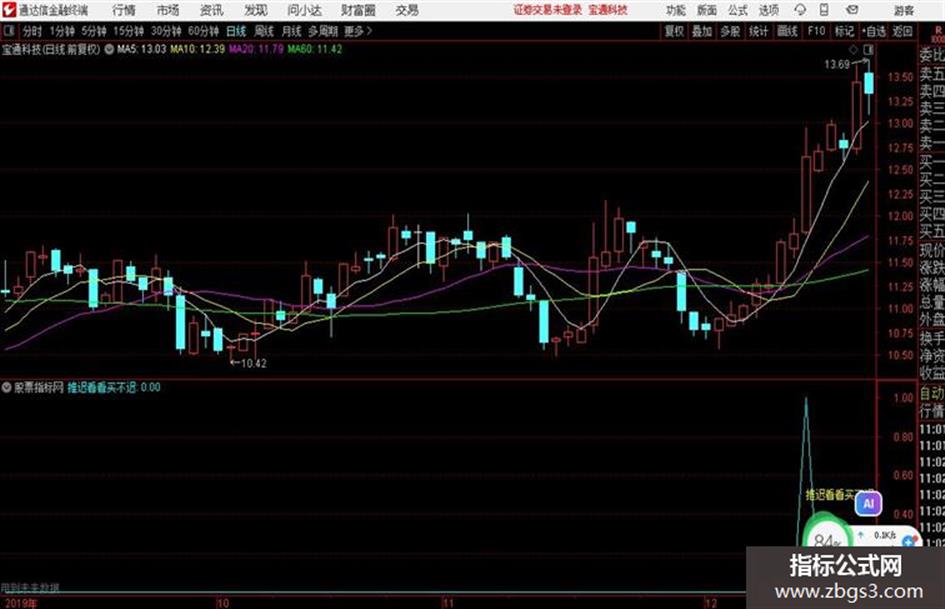Click the 叠加 overlay toolbar button

(702, 31)
